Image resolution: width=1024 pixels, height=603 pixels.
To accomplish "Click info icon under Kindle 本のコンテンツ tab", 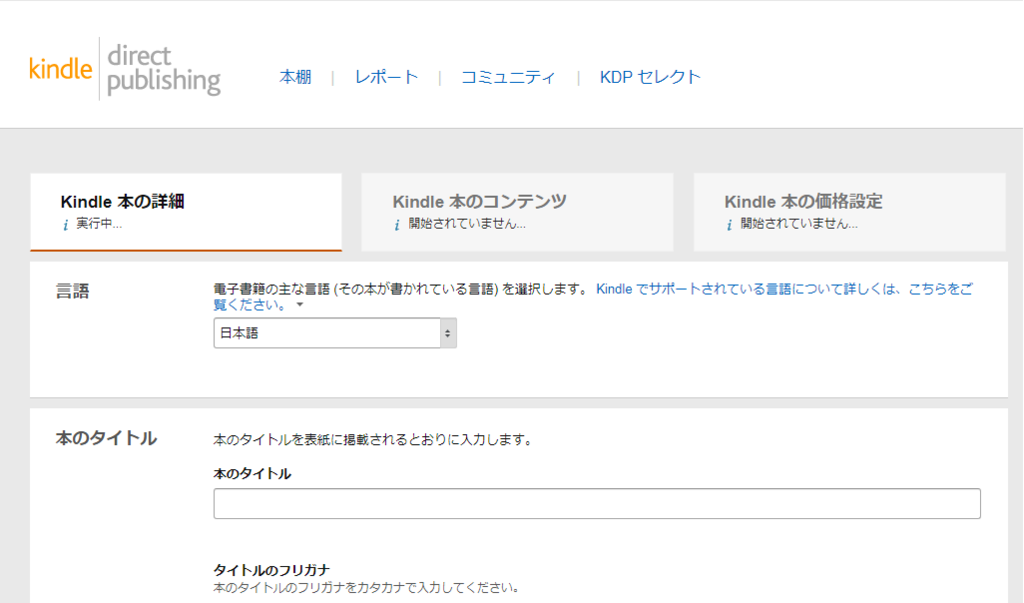I will click(397, 225).
